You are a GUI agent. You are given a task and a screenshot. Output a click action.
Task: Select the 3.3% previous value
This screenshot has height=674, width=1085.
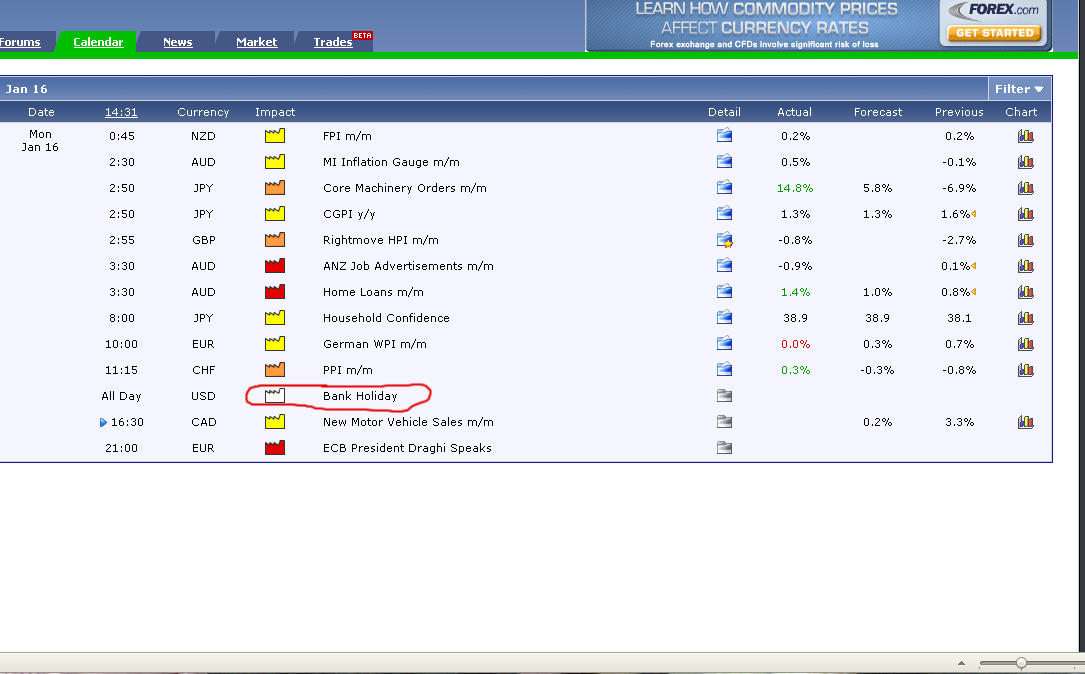[959, 422]
